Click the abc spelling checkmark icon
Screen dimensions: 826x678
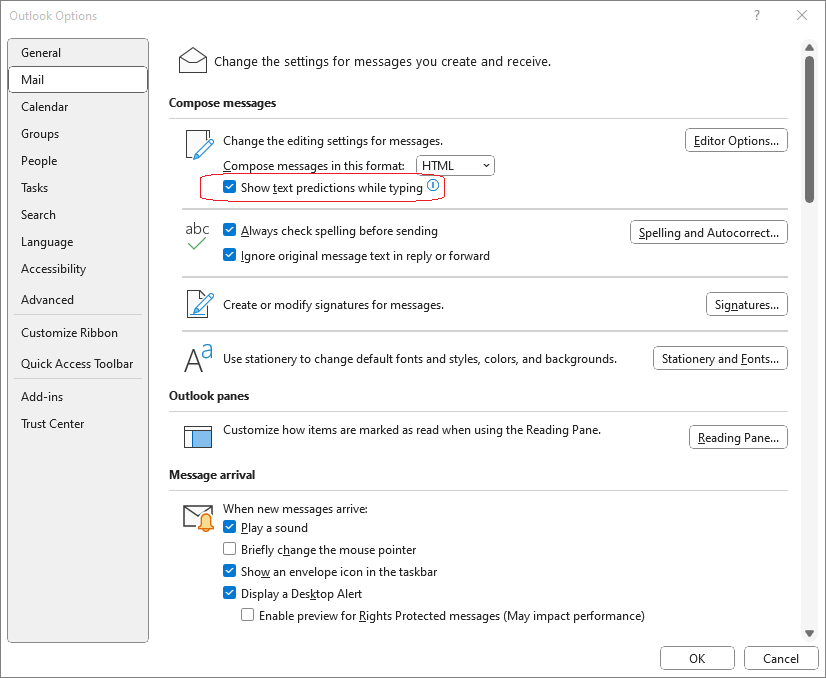click(197, 236)
